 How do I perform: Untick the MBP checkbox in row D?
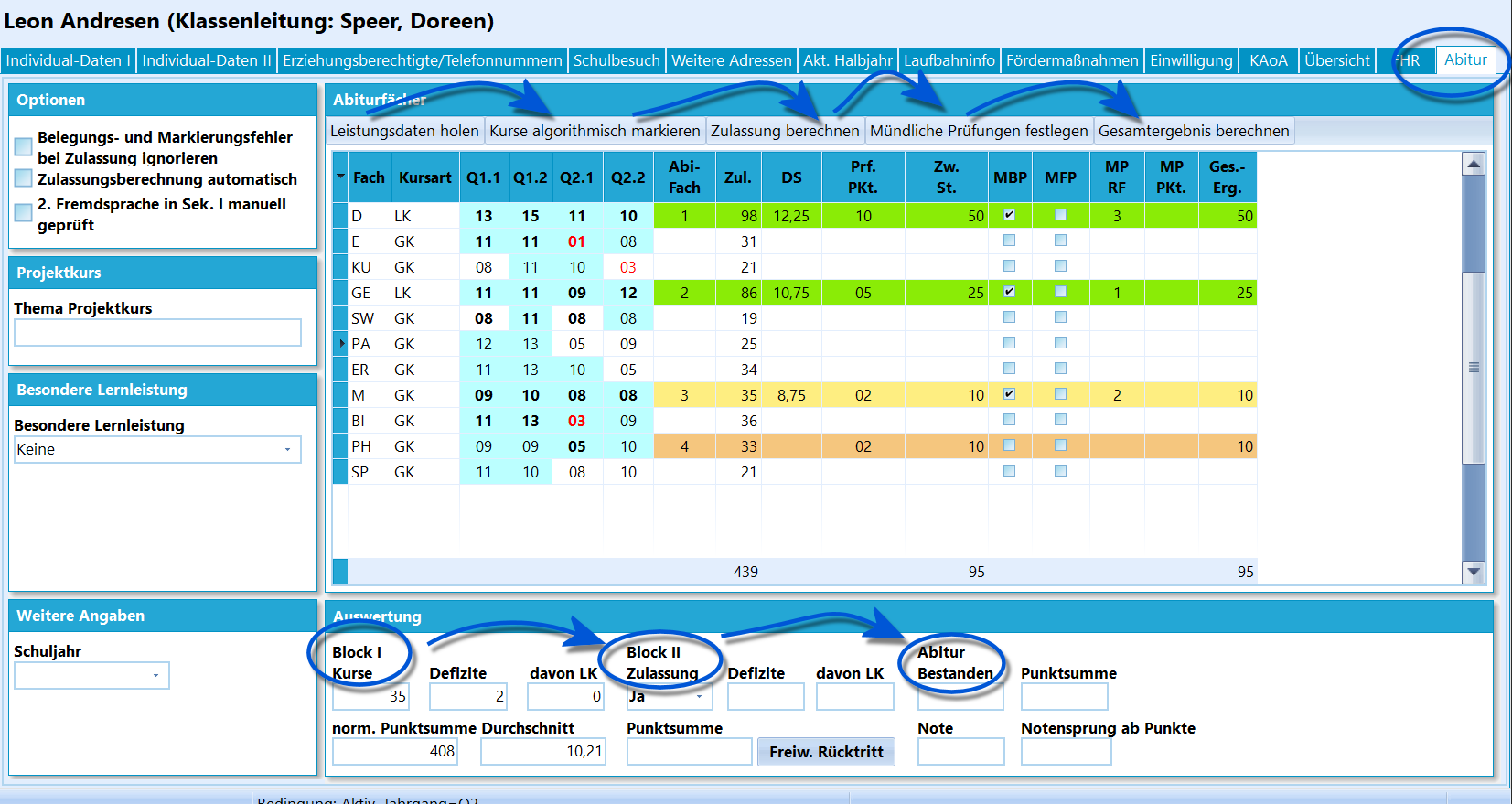[1009, 215]
